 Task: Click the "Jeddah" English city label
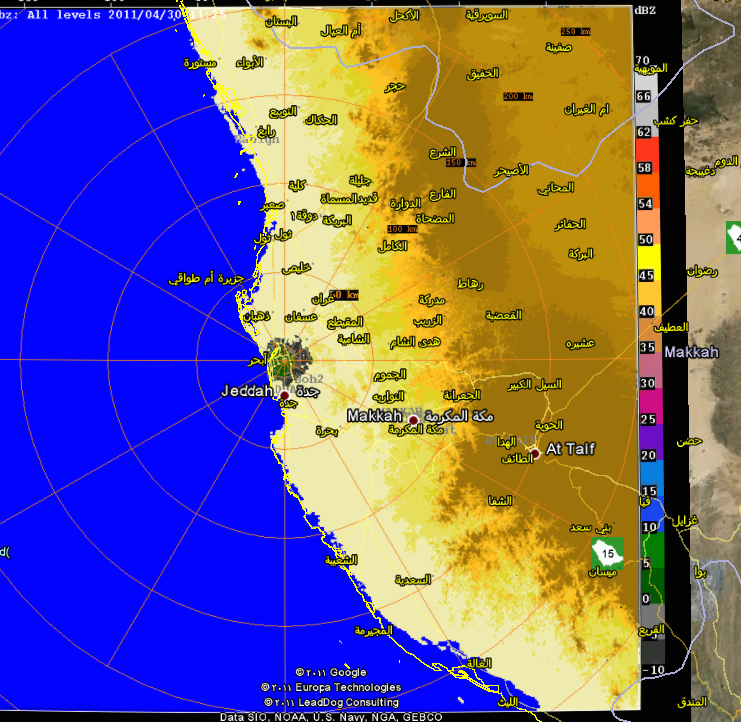247,391
